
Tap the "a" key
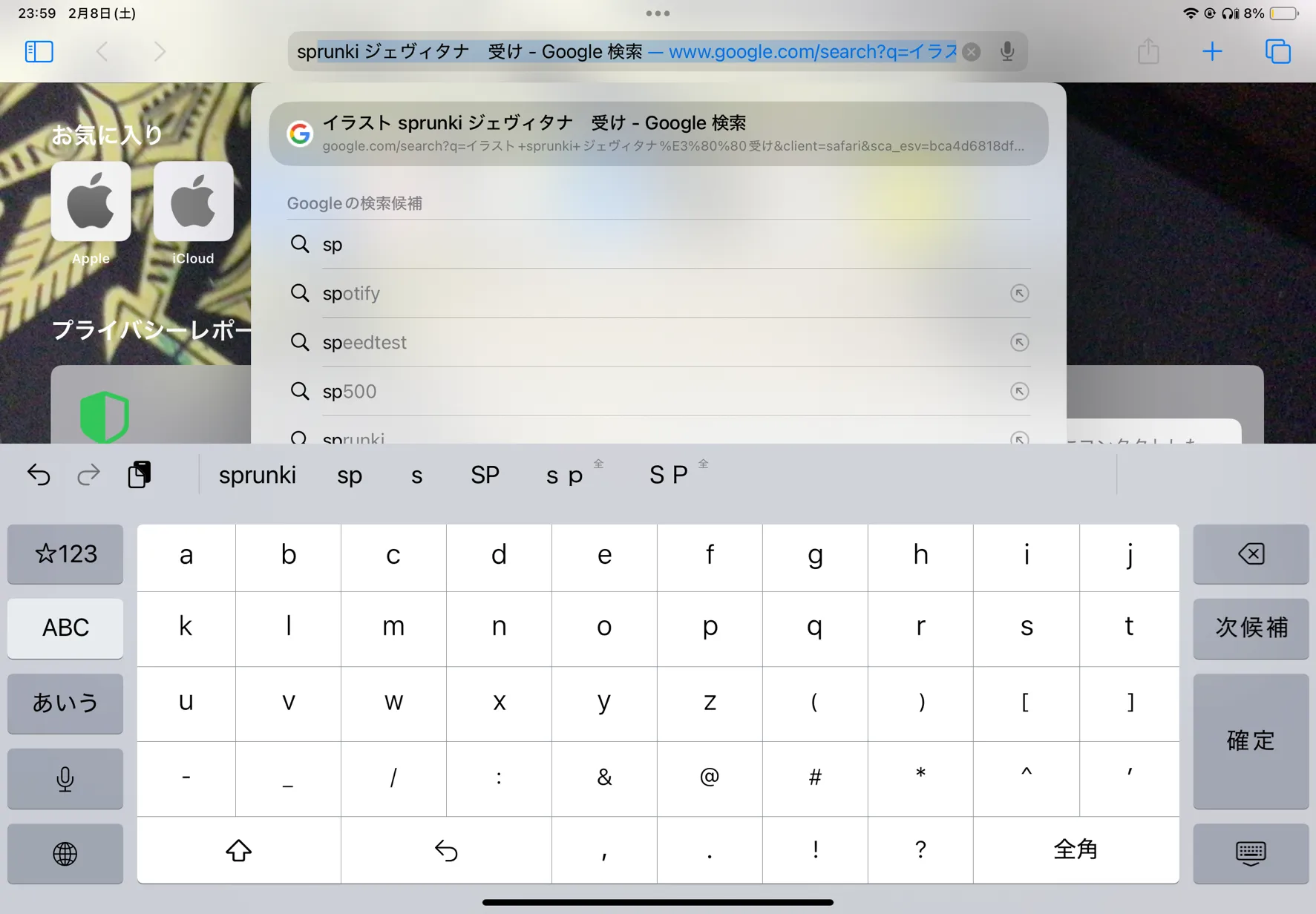tap(186, 558)
